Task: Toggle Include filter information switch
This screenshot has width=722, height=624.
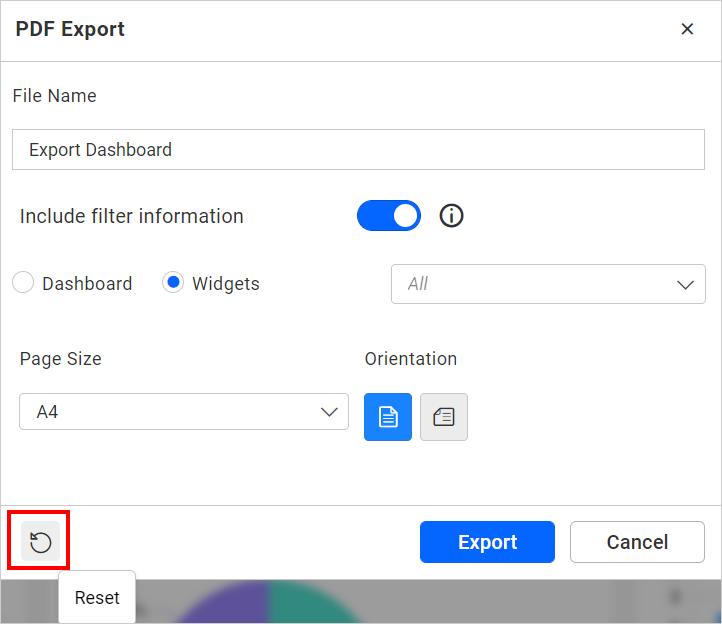Action: pos(389,216)
